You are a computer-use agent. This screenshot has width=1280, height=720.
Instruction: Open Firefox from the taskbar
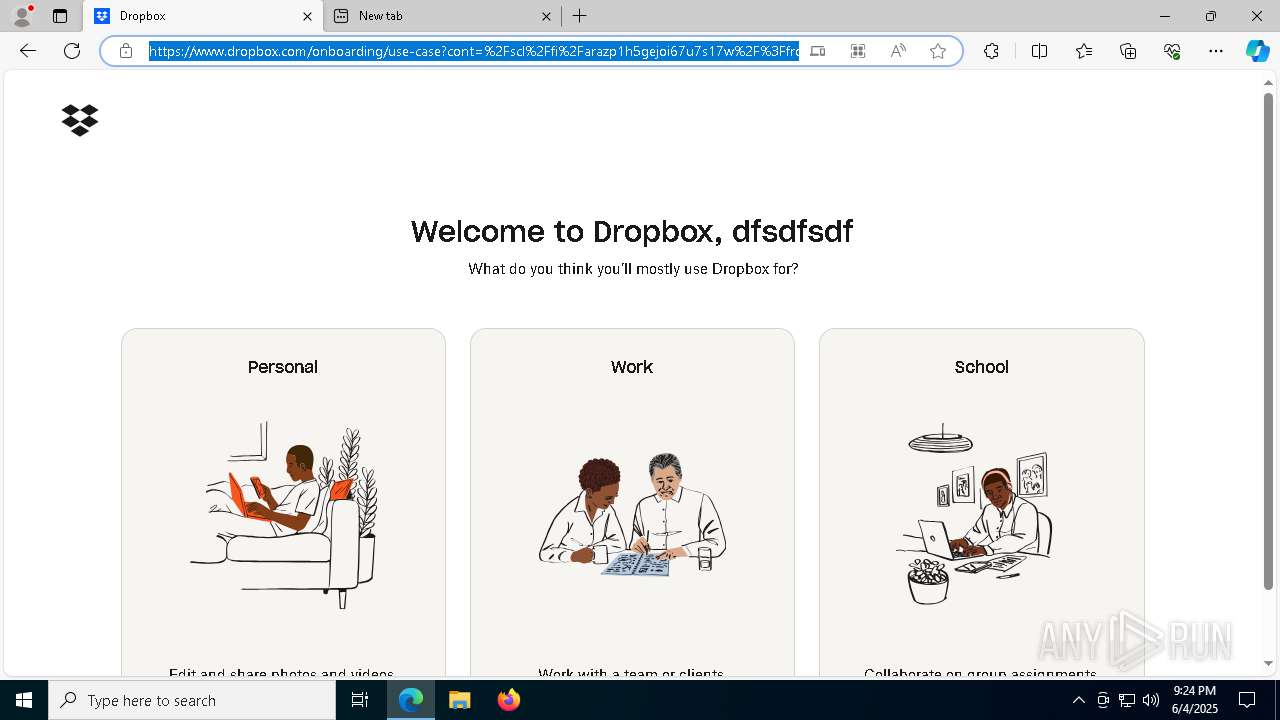coord(508,700)
